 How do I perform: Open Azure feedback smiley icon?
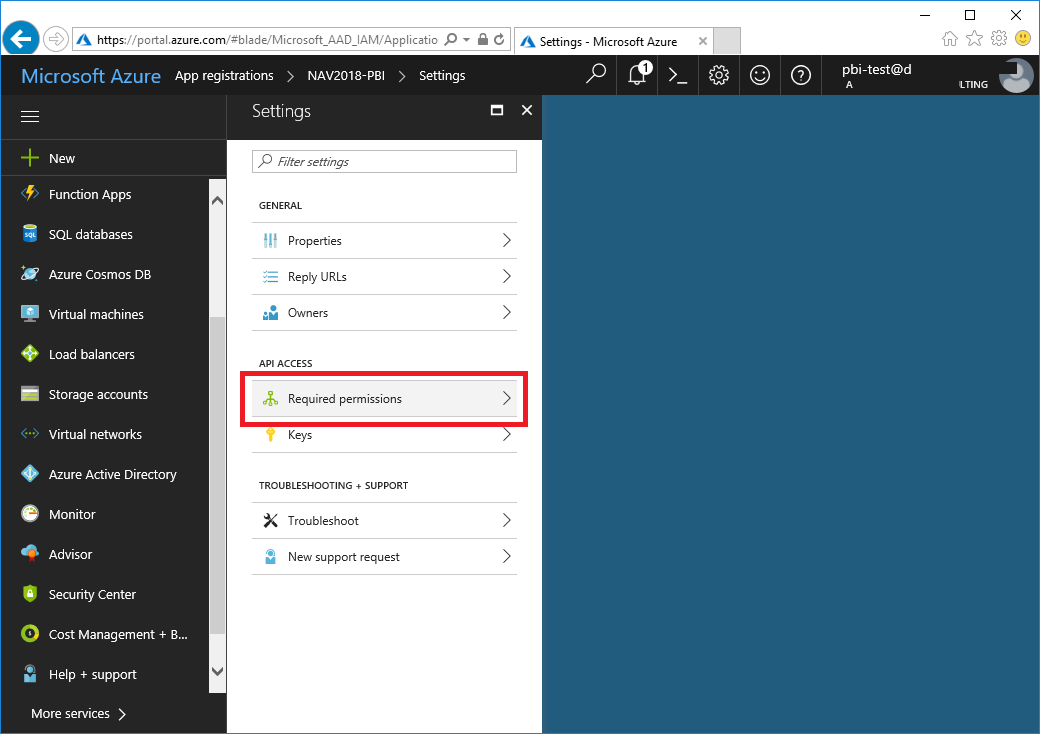760,75
